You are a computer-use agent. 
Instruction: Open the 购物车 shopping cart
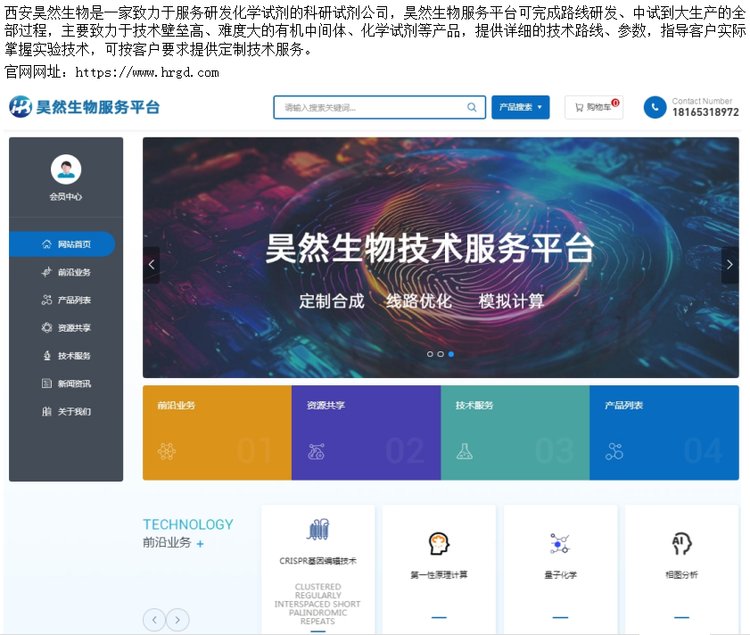[593, 107]
